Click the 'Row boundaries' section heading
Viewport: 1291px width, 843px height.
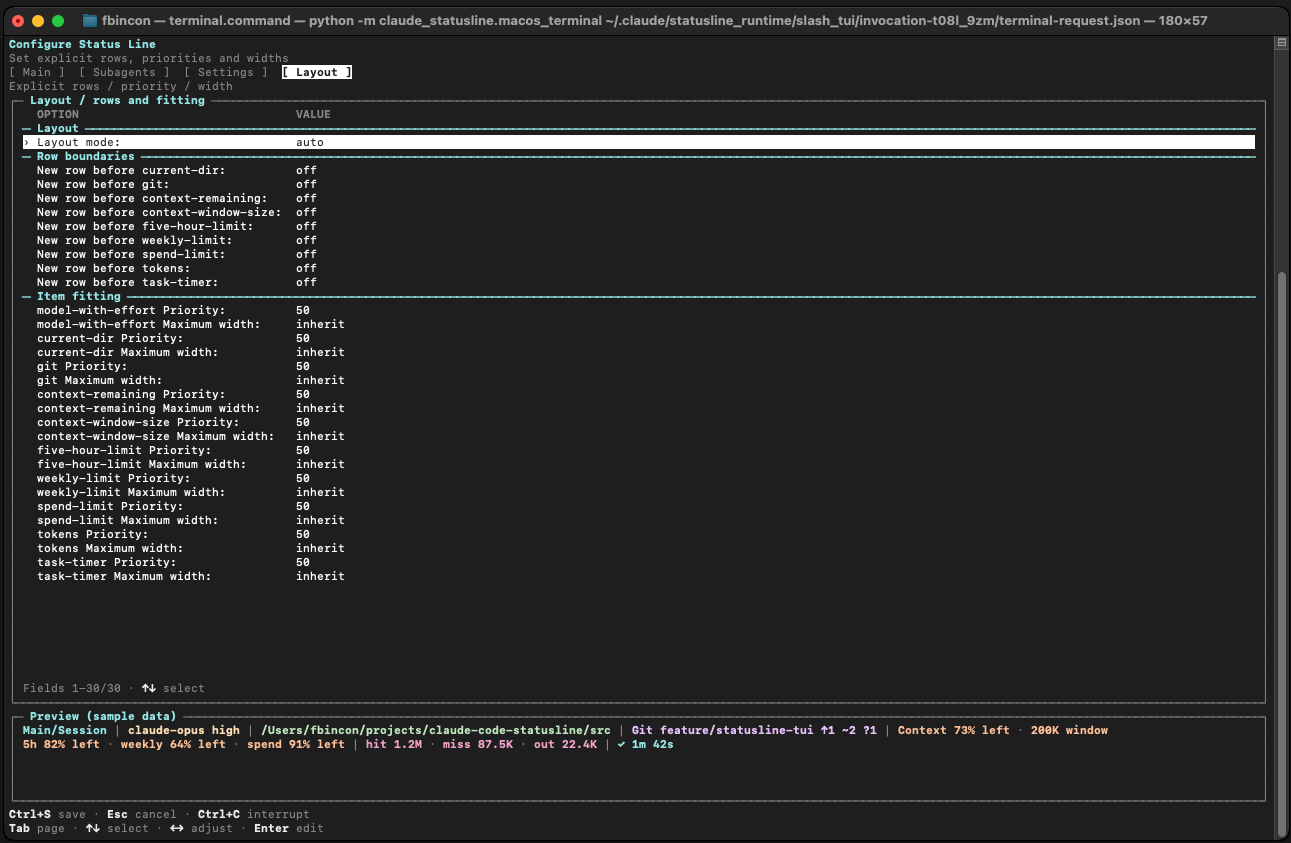(86, 156)
